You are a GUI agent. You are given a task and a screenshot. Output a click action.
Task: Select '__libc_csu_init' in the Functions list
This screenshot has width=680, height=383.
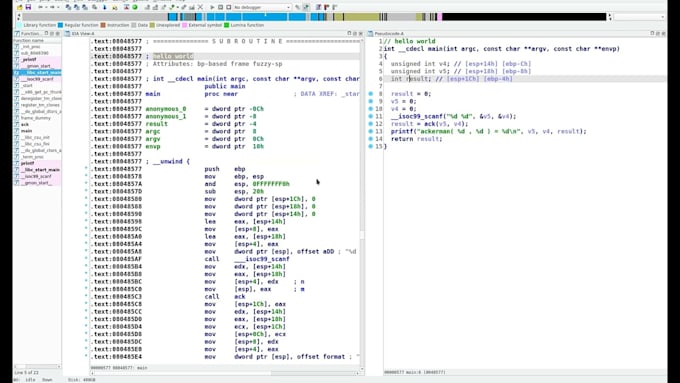pos(36,137)
